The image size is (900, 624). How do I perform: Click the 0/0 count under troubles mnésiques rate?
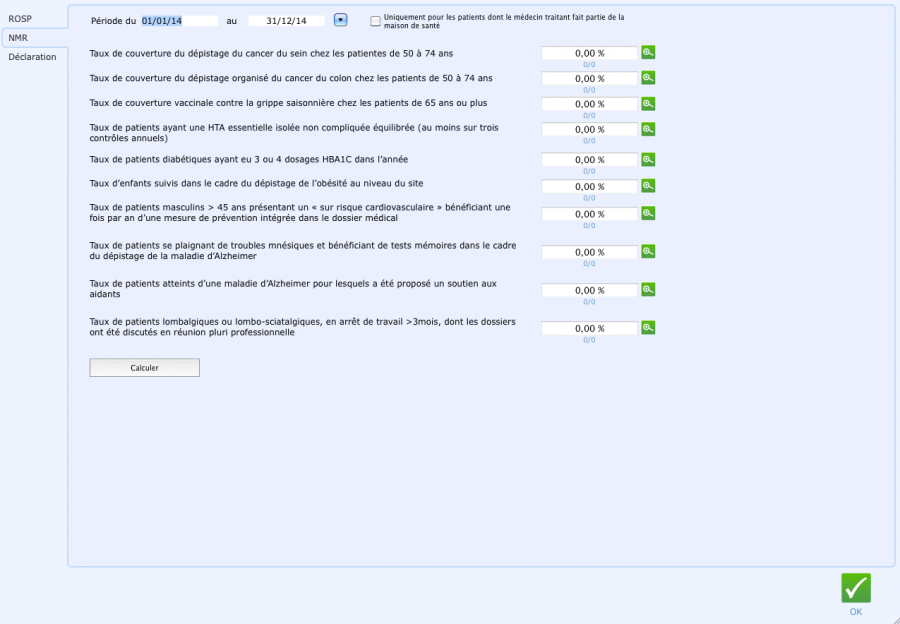click(x=589, y=263)
